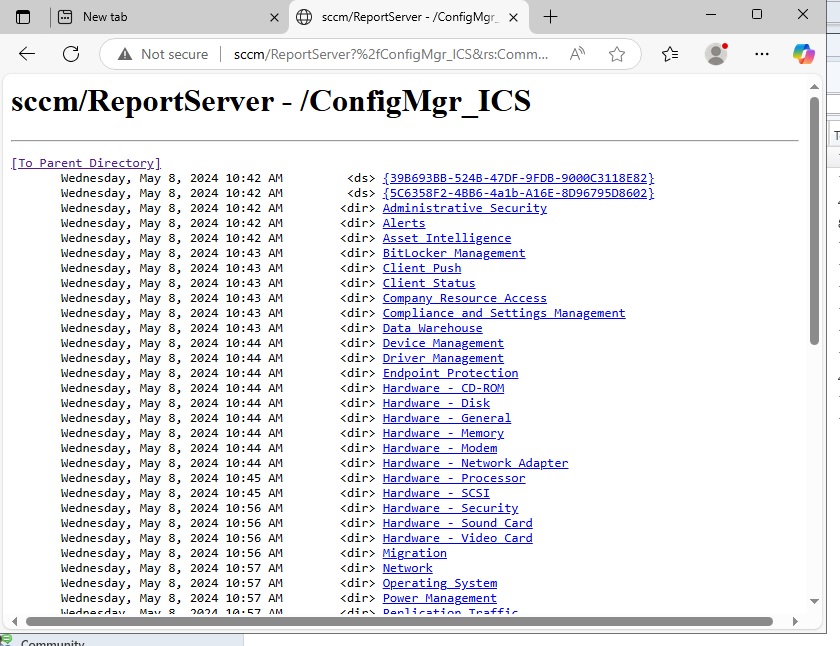Open a new tab with the plus button
The image size is (840, 646).
548,16
